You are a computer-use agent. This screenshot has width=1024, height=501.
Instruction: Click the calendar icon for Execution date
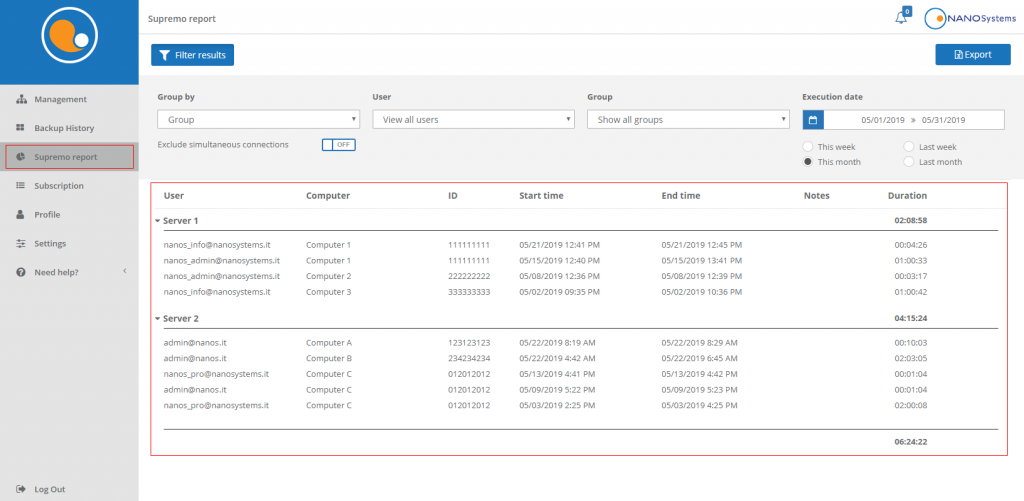[813, 120]
